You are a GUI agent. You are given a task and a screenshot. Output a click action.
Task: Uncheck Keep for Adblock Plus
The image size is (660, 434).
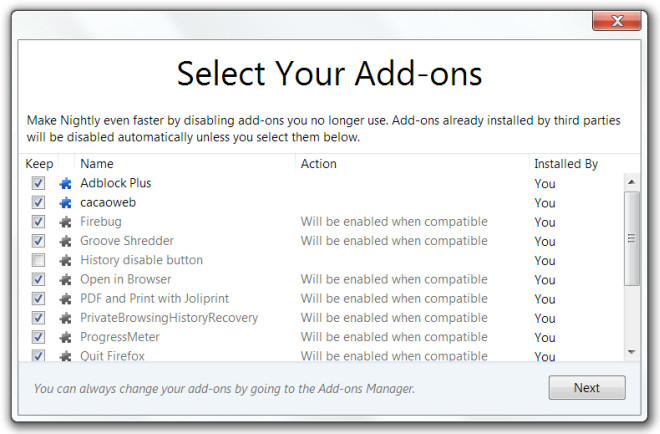point(38,183)
